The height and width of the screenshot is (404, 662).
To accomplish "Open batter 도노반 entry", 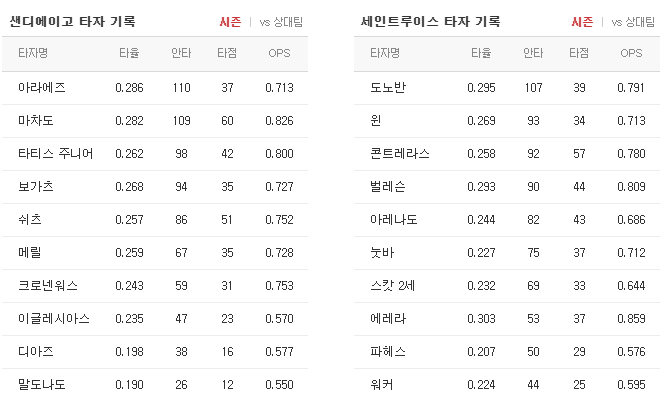I will 388,88.
